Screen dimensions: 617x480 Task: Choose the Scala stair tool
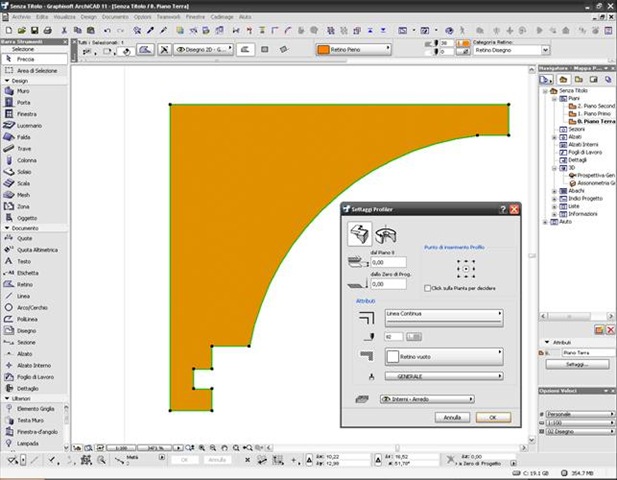[x=24, y=183]
